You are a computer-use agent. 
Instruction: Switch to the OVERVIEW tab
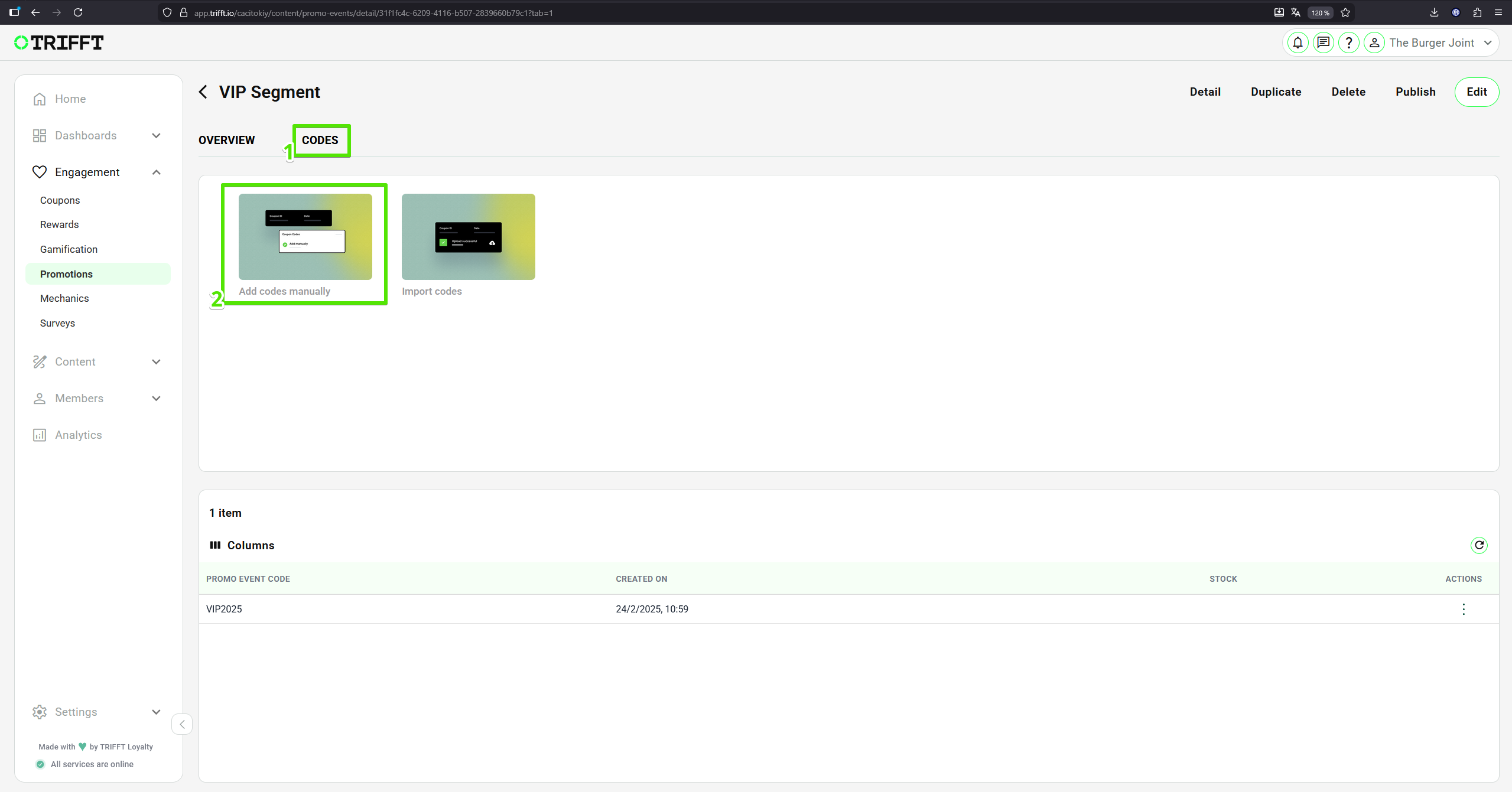(226, 141)
